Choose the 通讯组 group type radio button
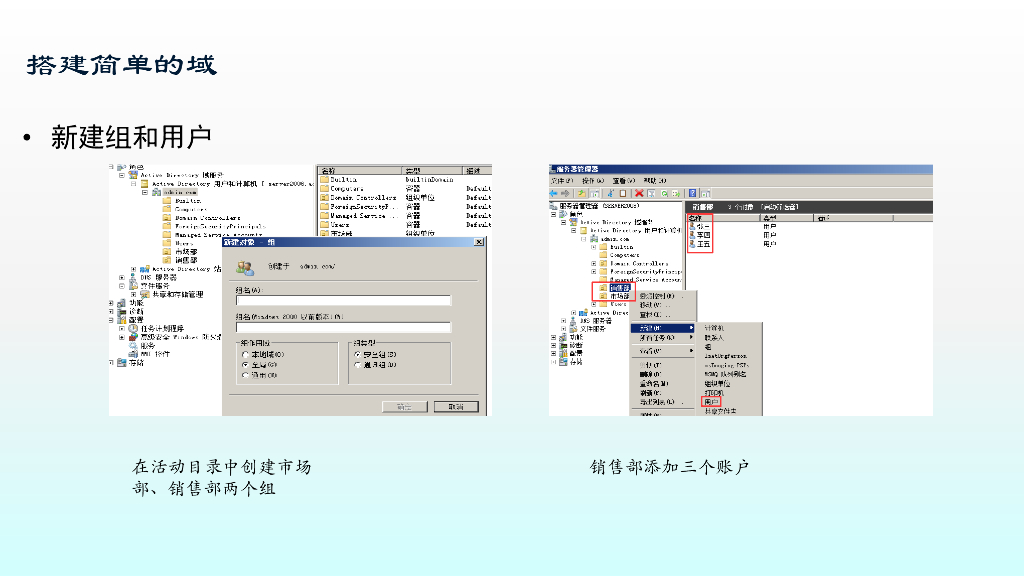 [x=356, y=366]
